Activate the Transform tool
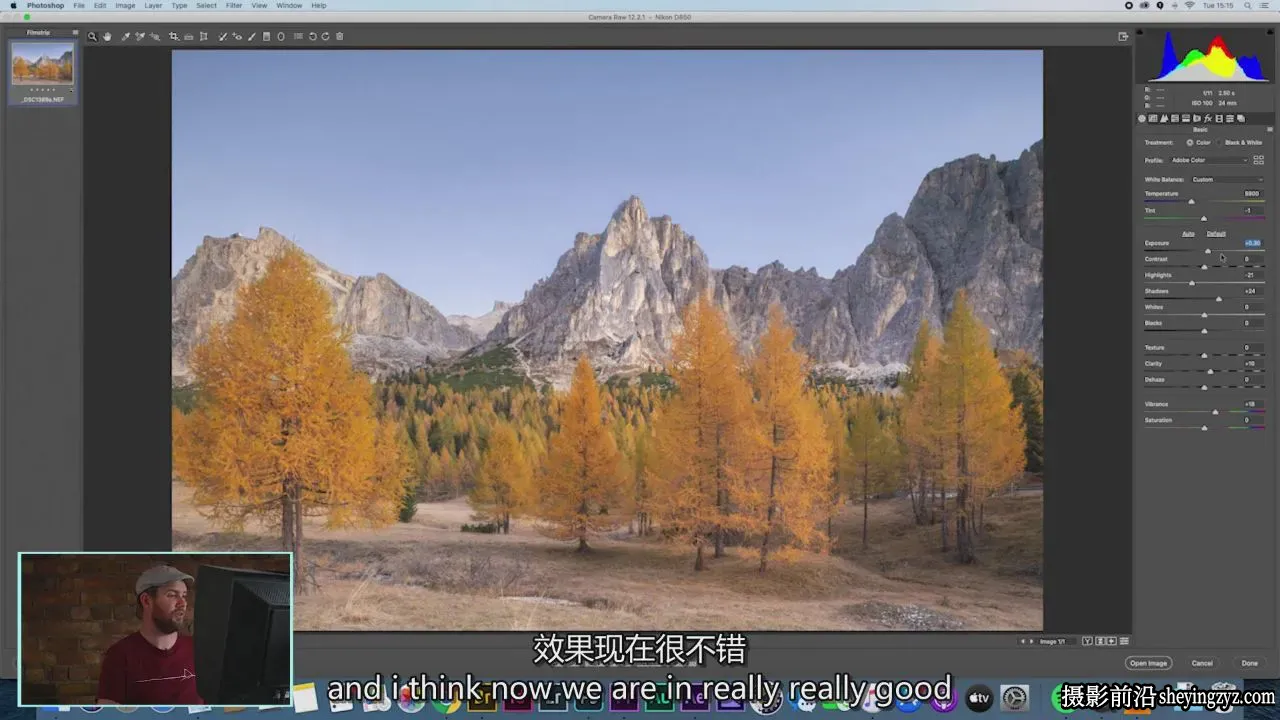The height and width of the screenshot is (720, 1280). (x=203, y=37)
